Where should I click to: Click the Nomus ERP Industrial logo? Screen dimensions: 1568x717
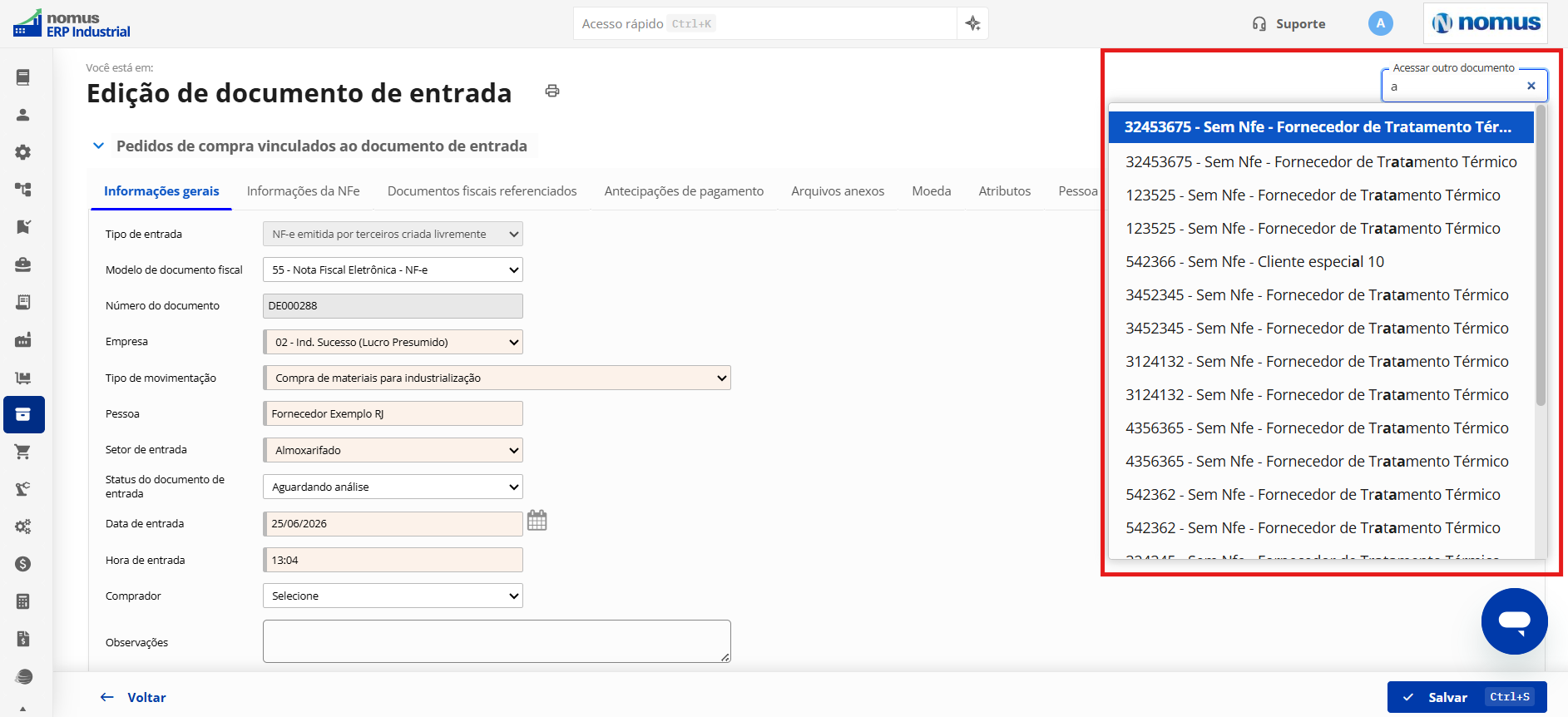[72, 24]
